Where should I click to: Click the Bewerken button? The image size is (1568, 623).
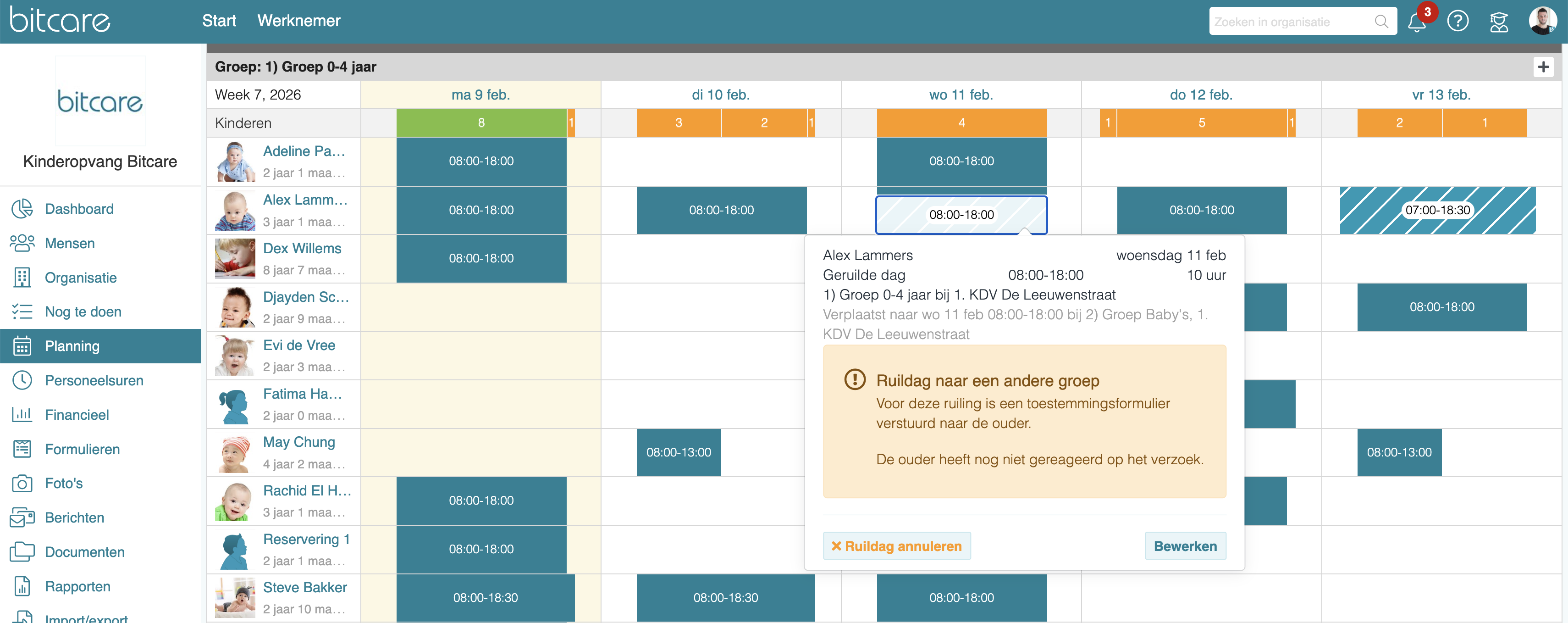pos(1185,545)
